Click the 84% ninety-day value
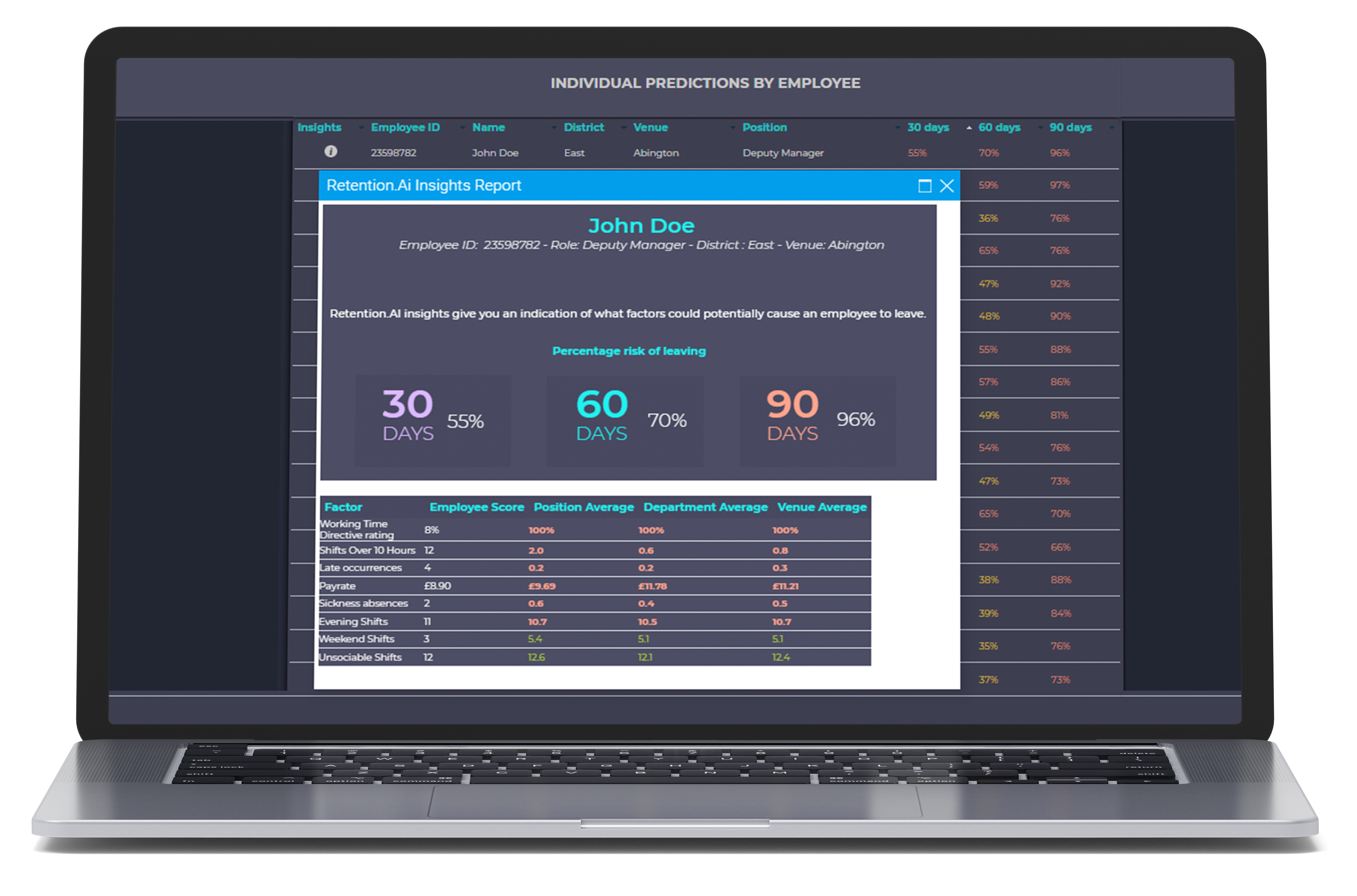 (1060, 614)
